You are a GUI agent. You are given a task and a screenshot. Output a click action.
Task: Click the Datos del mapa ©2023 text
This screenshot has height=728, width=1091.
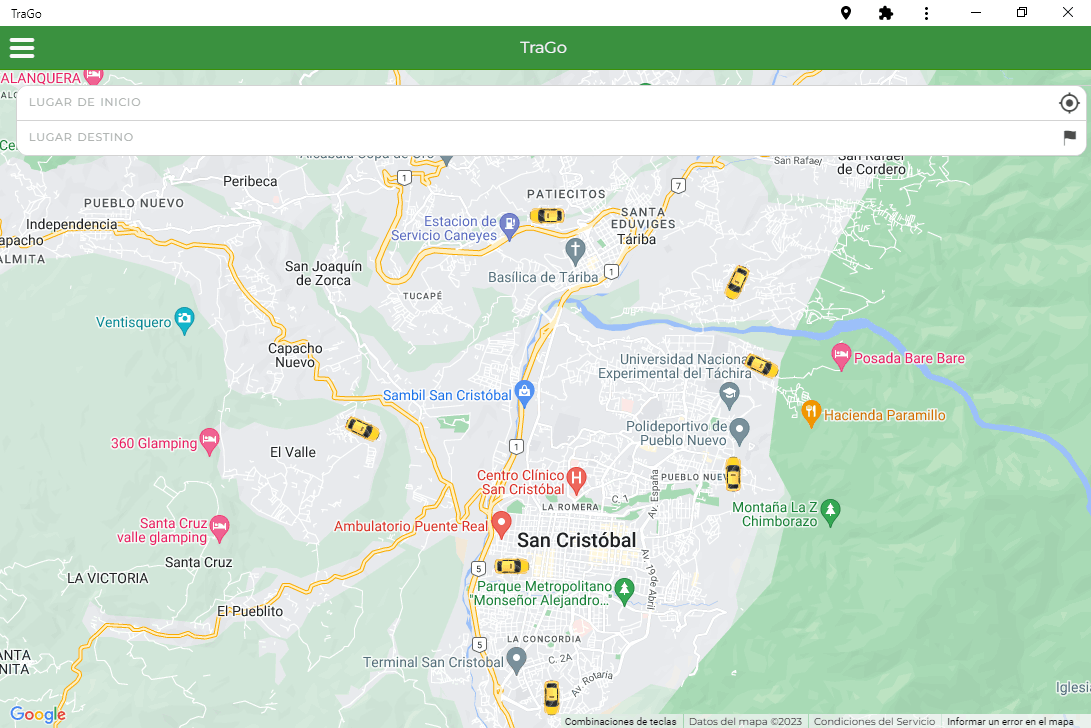tap(744, 722)
